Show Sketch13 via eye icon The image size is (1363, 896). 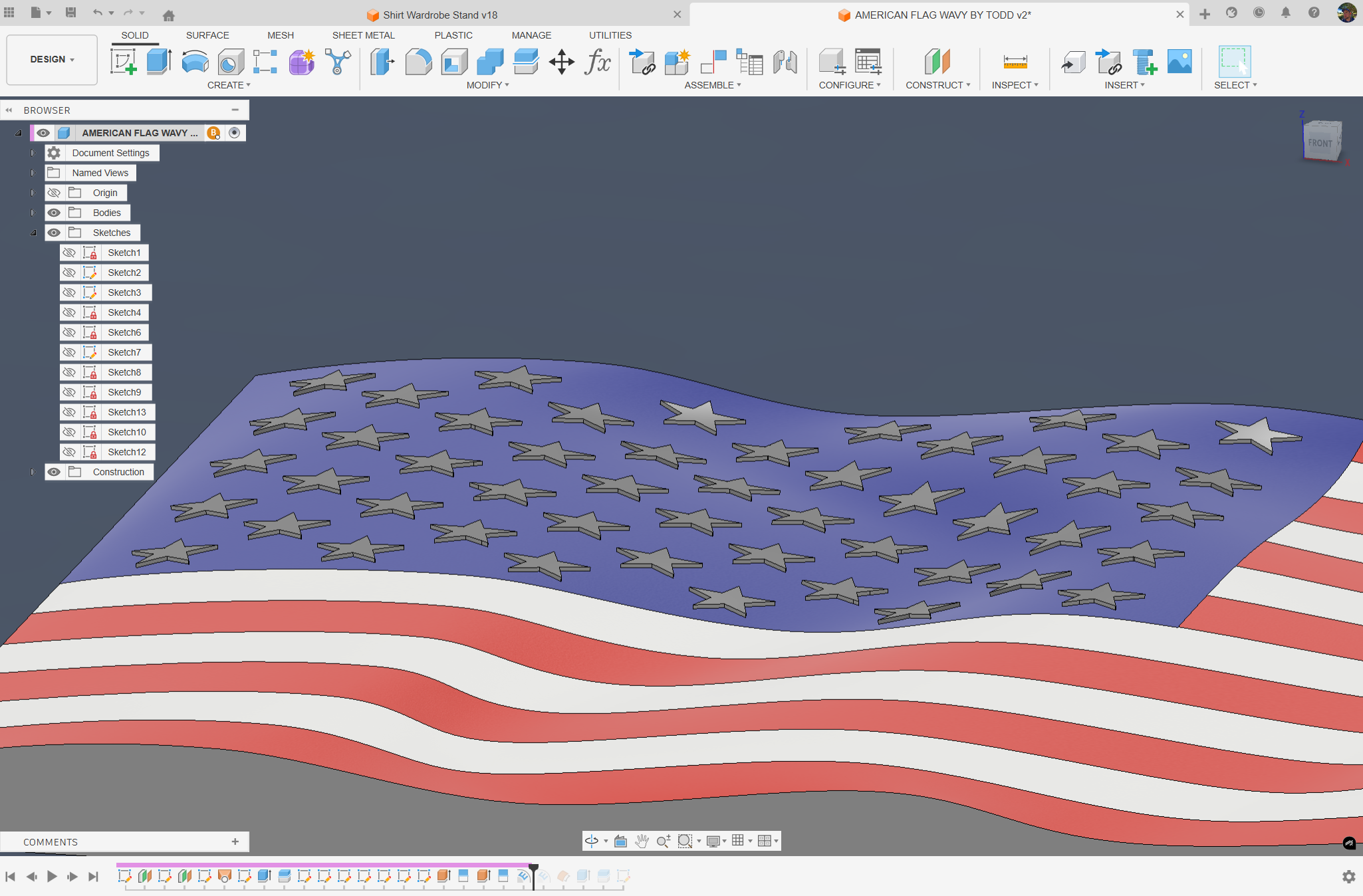tap(69, 412)
